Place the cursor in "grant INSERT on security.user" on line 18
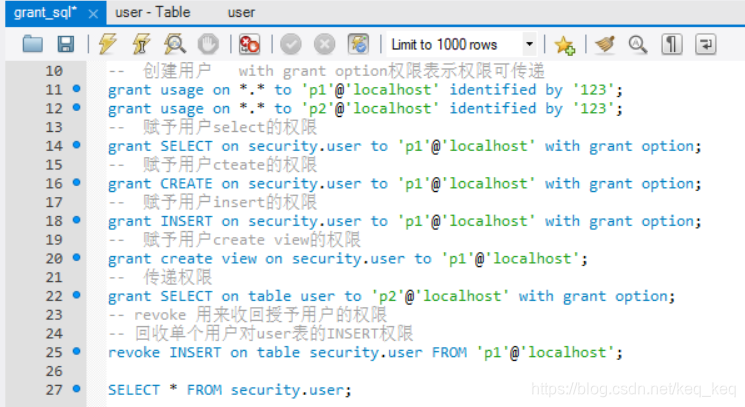Image resolution: width=745 pixels, height=407 pixels. pyautogui.click(x=235, y=221)
